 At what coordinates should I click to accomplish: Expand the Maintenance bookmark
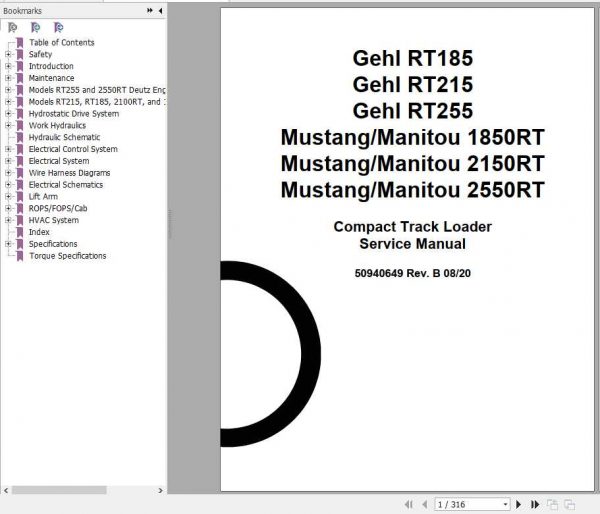(x=8, y=78)
